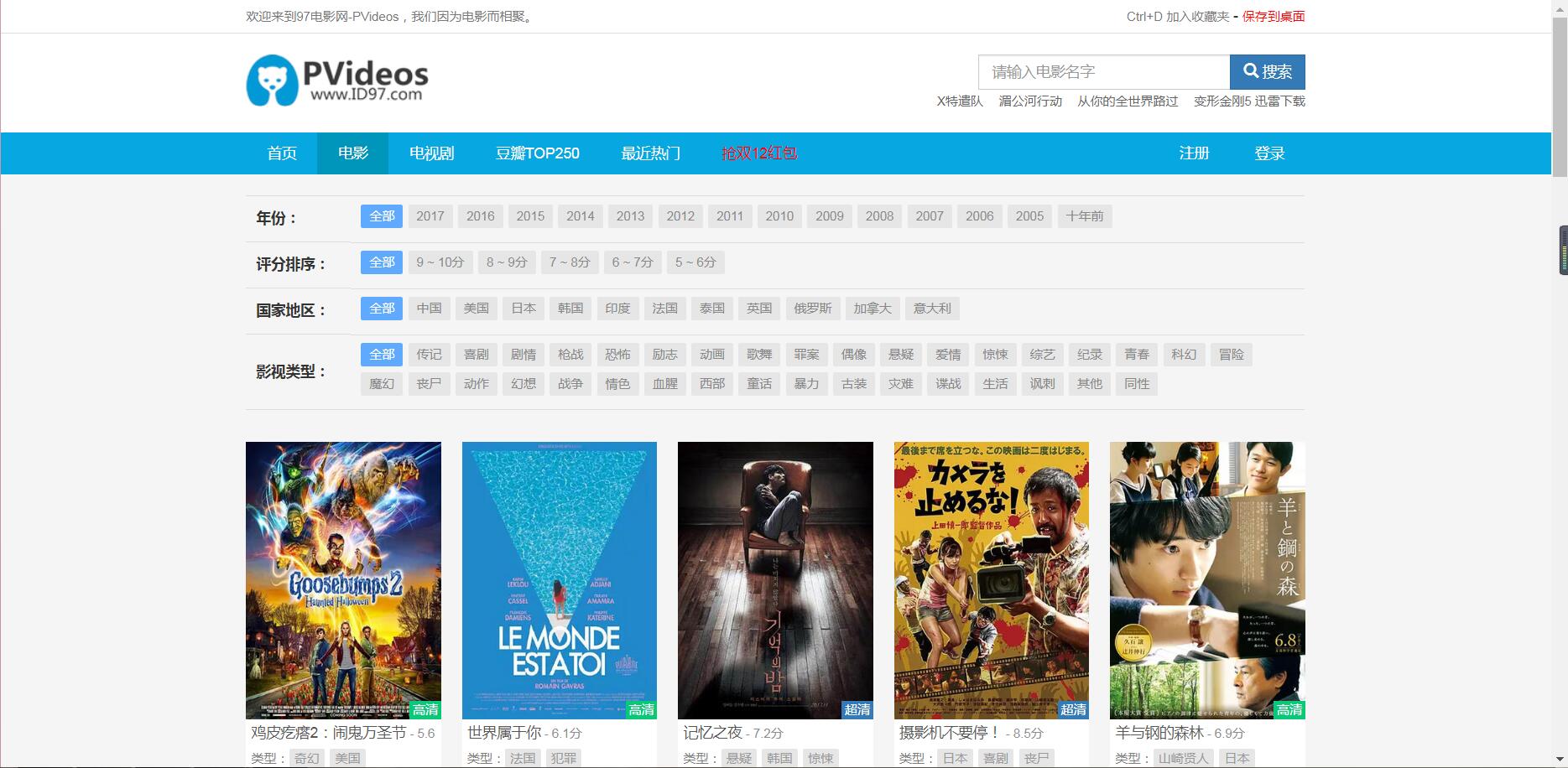Filter by year 2017

point(430,216)
